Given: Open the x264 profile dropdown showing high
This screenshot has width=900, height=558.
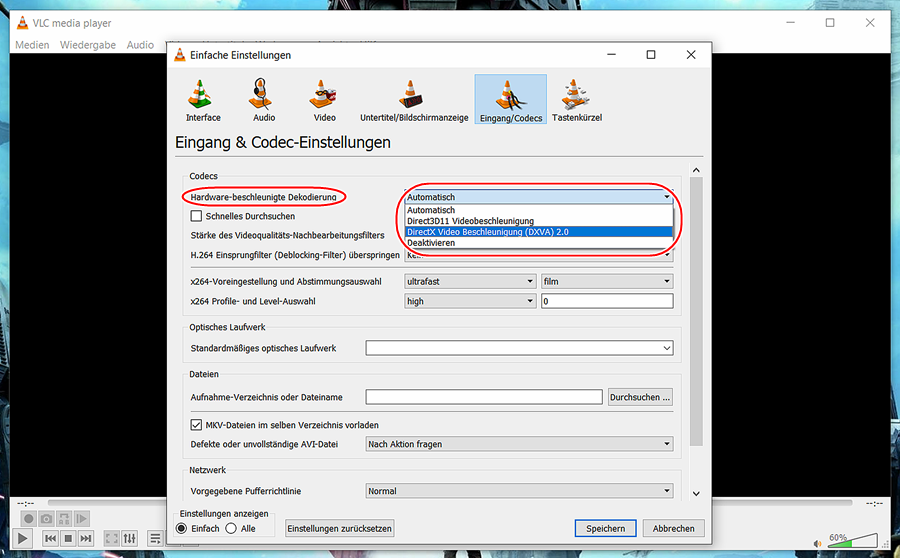Looking at the screenshot, I should click(x=471, y=301).
